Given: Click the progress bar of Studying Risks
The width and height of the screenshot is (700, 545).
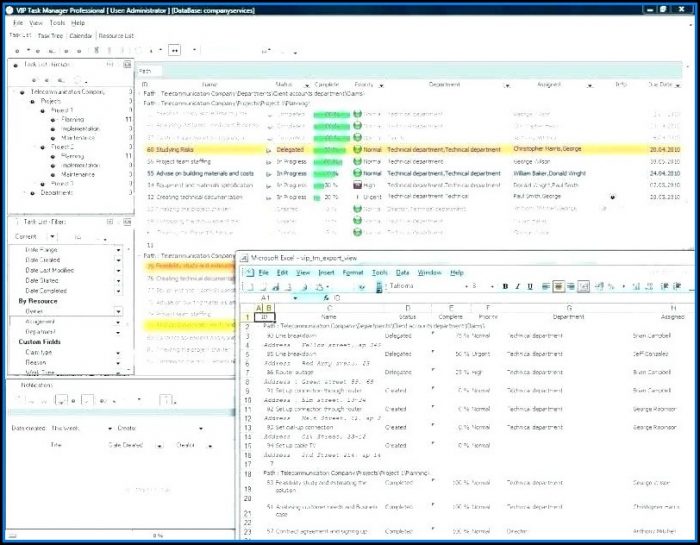Looking at the screenshot, I should tap(330, 150).
